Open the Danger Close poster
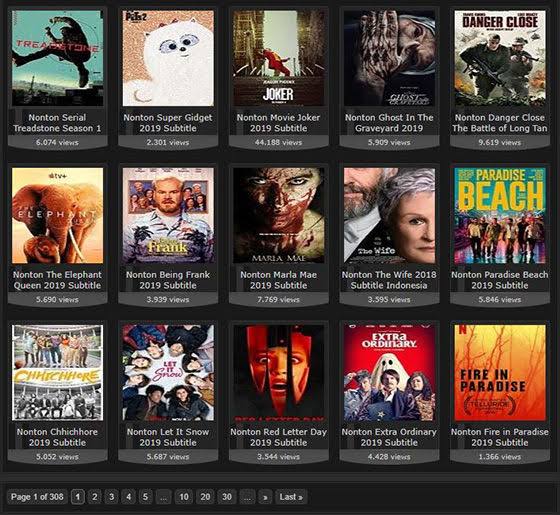 tap(500, 58)
